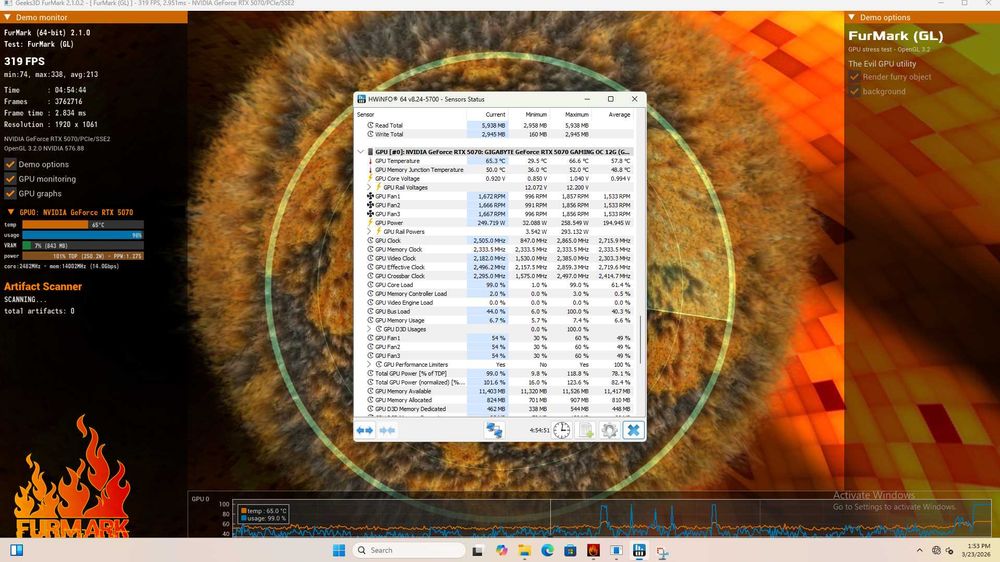The width and height of the screenshot is (1000, 562).
Task: Open Microsoft Edge from taskbar
Action: 547,550
